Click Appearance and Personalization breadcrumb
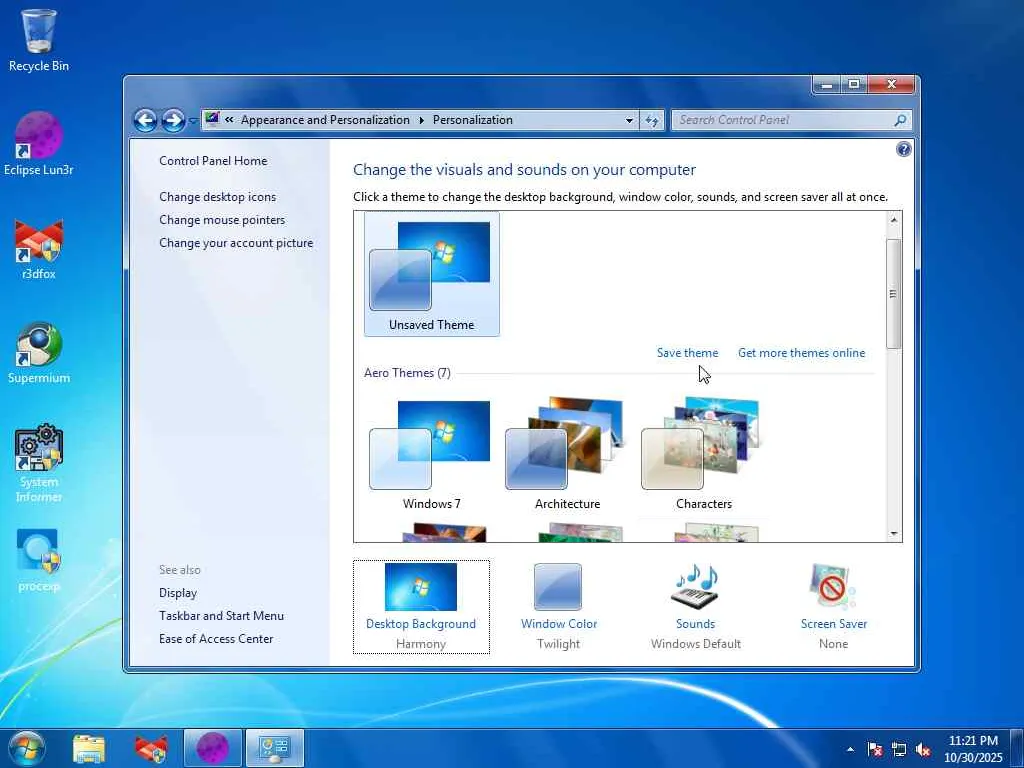The image size is (1024, 768). click(325, 120)
